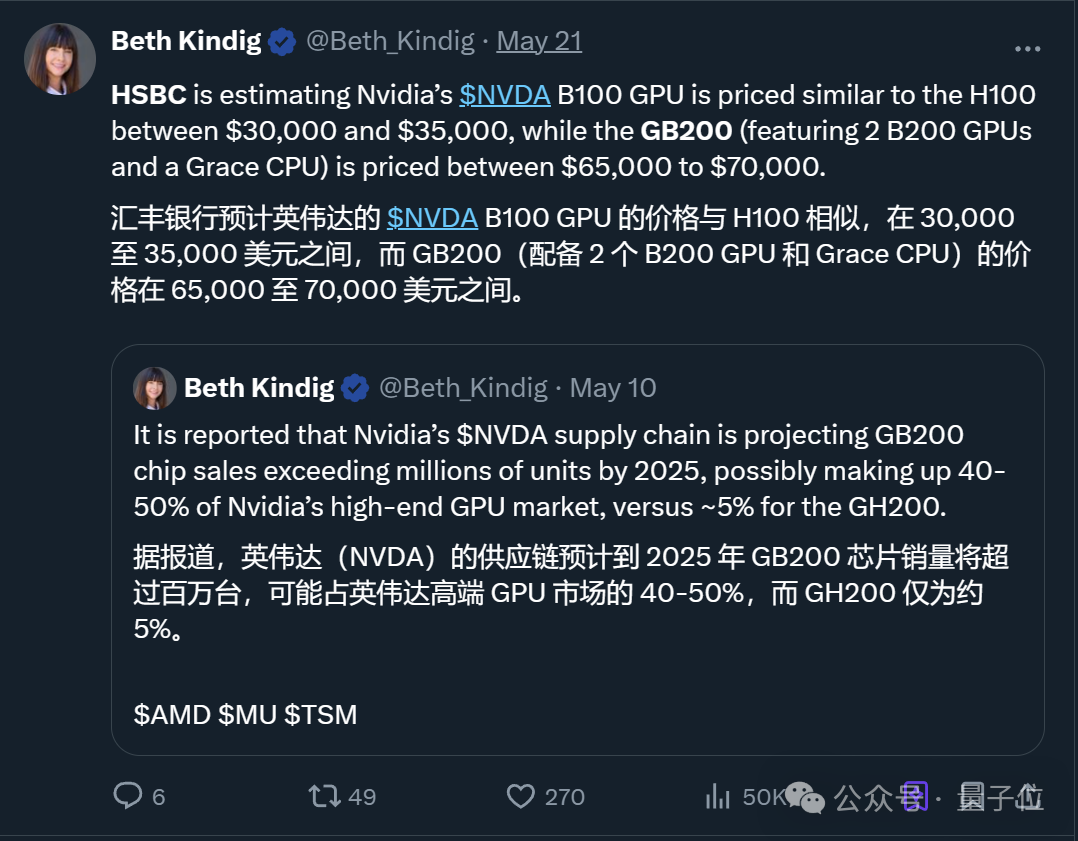Click the Beth Kindig display name header
The height and width of the screenshot is (841, 1078).
coord(186,41)
